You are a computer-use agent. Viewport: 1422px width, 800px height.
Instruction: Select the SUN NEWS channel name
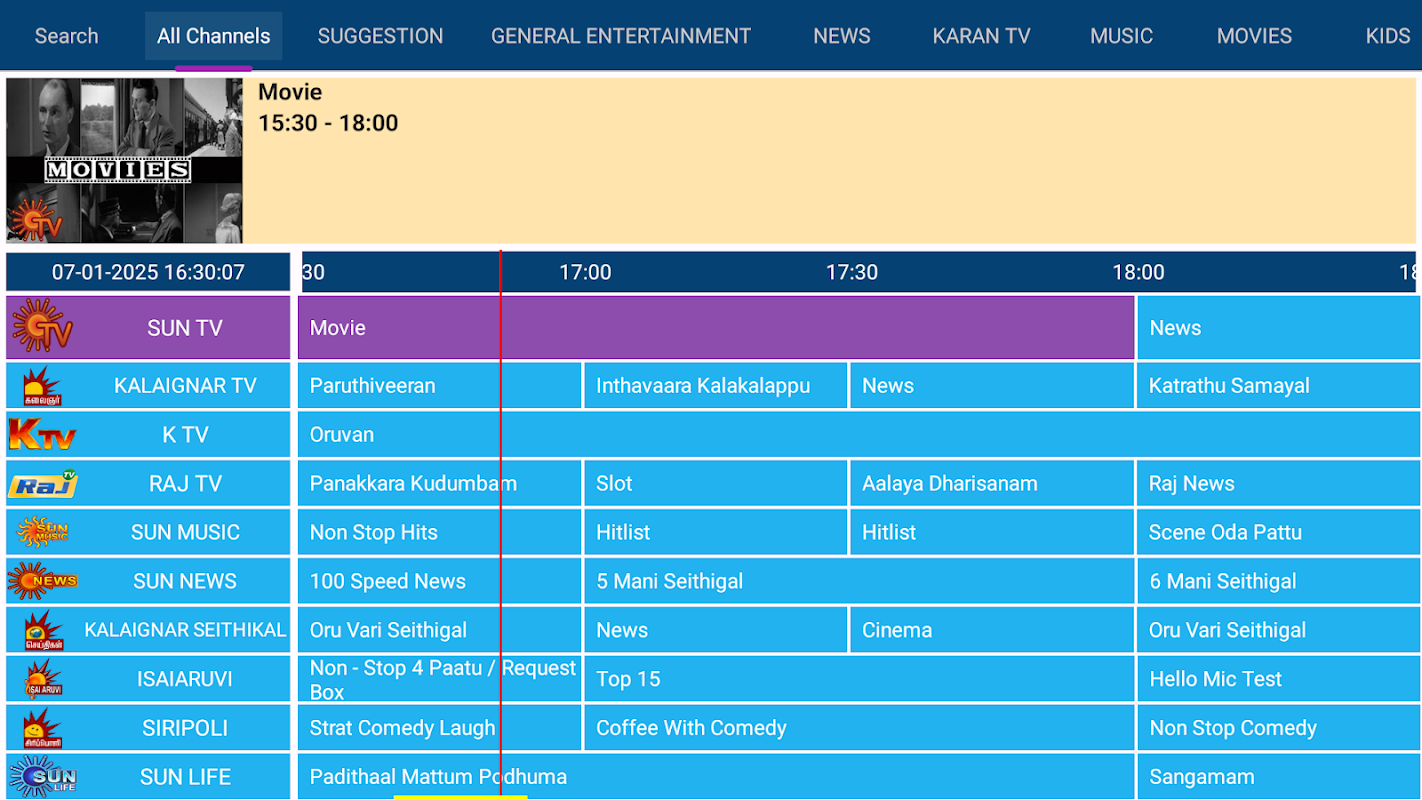pyautogui.click(x=185, y=582)
